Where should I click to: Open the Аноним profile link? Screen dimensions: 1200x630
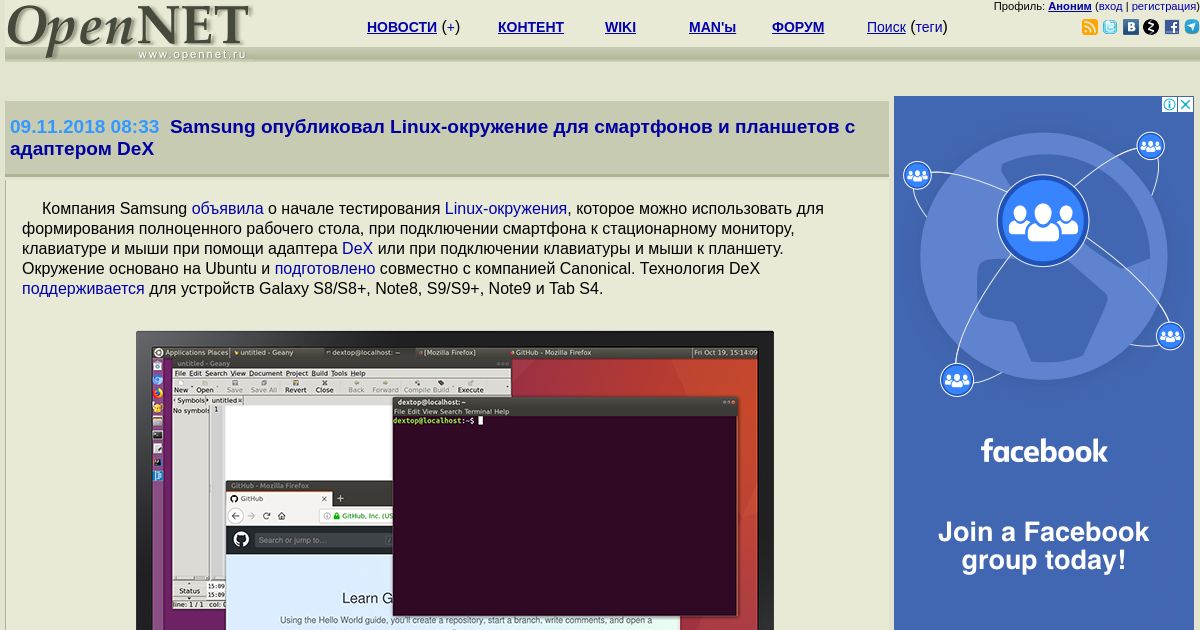(x=1070, y=6)
